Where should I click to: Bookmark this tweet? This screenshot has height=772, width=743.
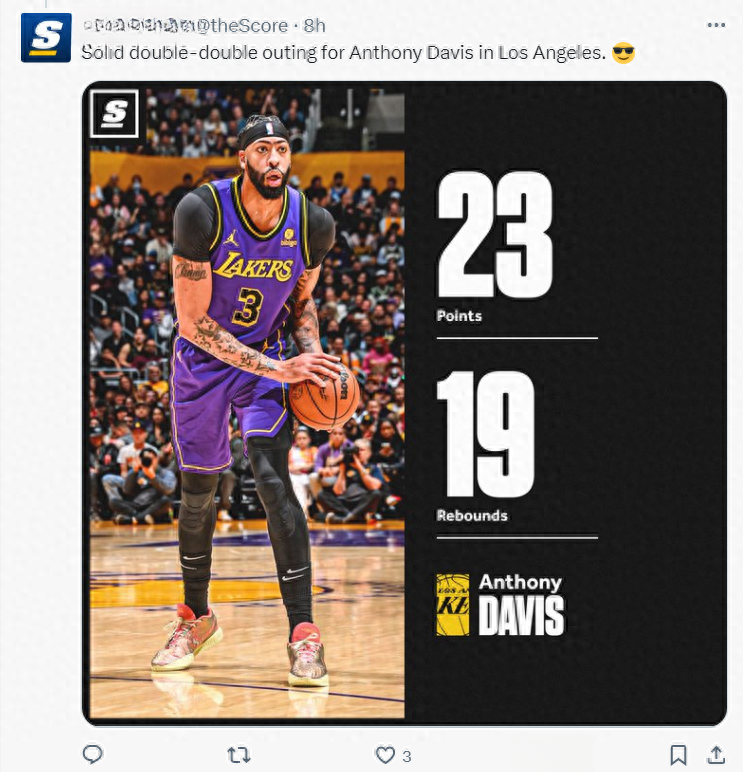pyautogui.click(x=678, y=754)
